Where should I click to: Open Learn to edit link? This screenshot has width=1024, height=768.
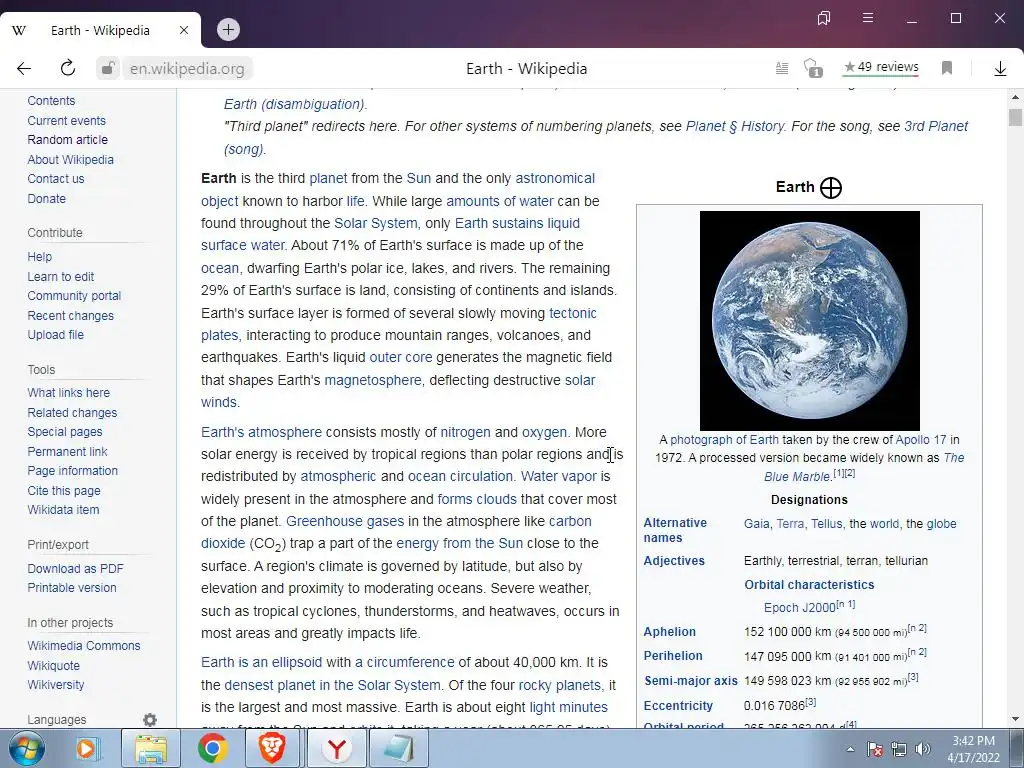pos(61,277)
